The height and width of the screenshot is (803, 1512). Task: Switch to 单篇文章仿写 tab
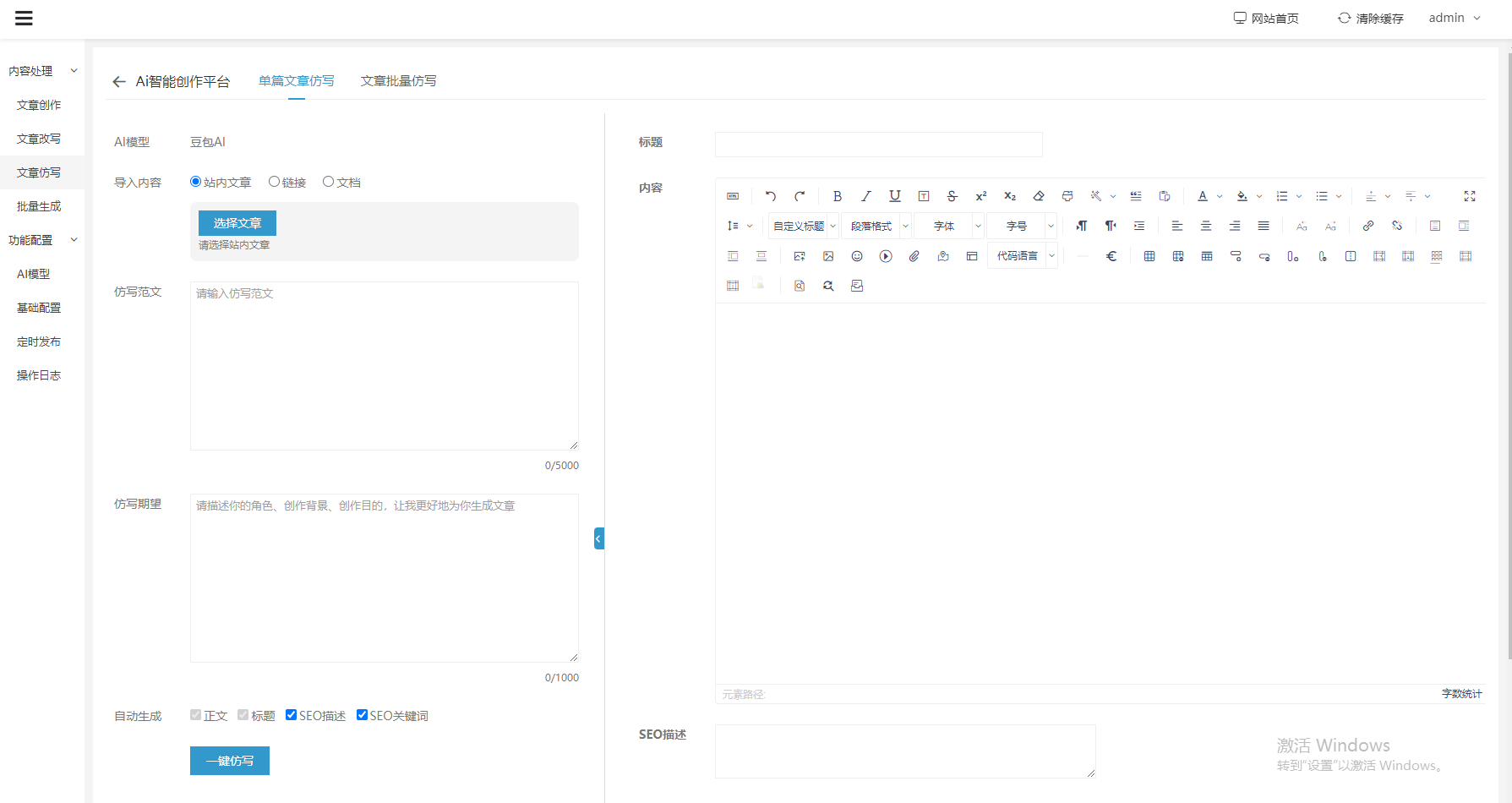tap(296, 81)
